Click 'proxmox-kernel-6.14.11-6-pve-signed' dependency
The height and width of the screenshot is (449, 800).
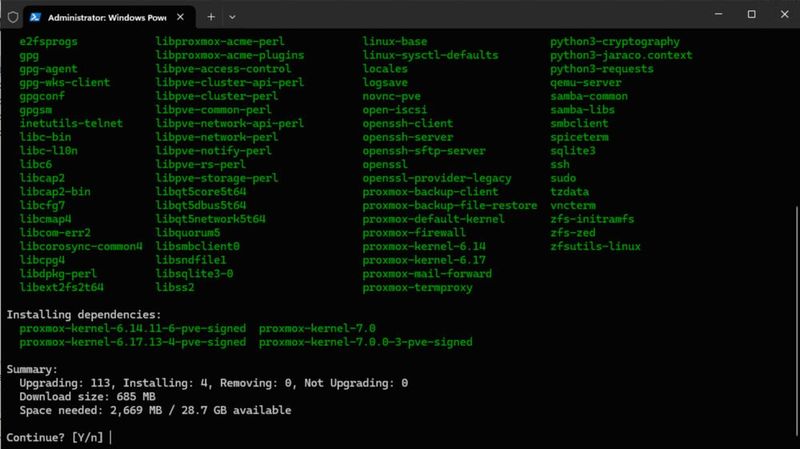click(x=133, y=328)
